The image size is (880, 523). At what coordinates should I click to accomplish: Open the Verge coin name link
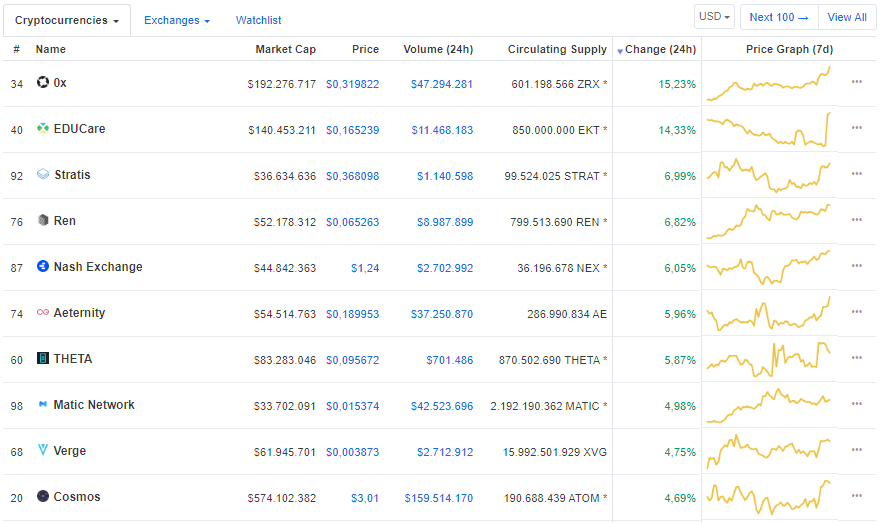click(70, 451)
